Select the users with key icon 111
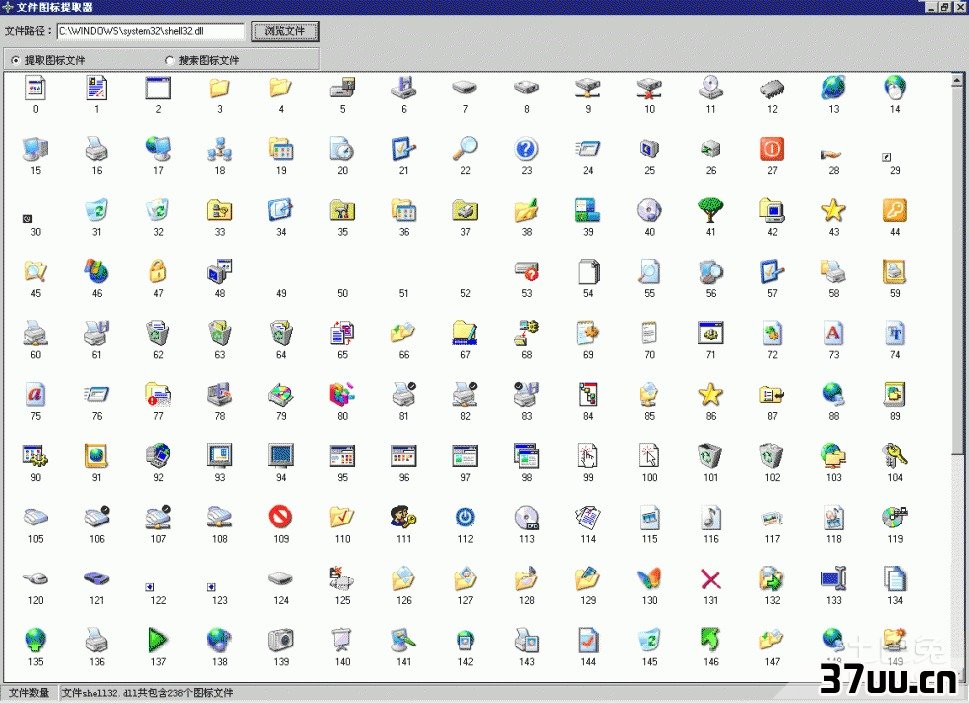This screenshot has height=704, width=969. pyautogui.click(x=404, y=517)
